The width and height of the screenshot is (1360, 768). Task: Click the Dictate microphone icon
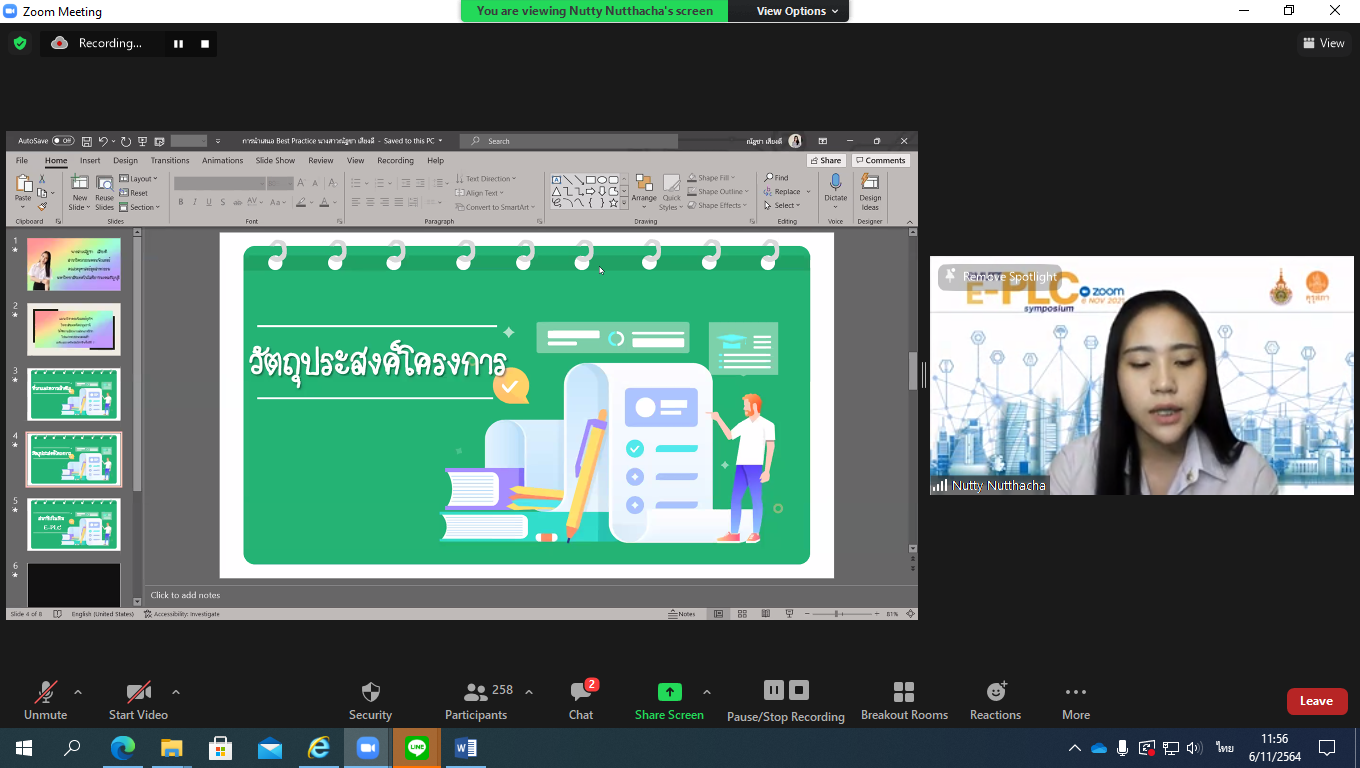[835, 183]
